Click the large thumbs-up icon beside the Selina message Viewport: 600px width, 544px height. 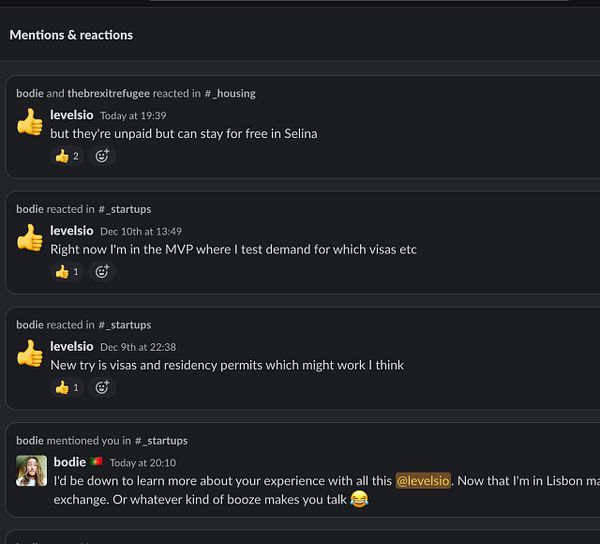point(30,122)
